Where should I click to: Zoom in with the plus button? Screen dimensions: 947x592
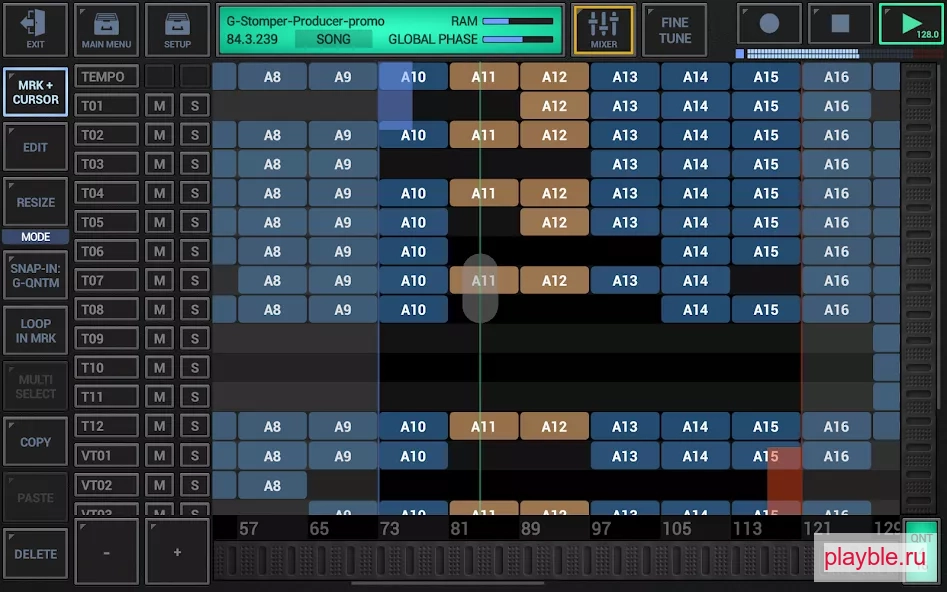(177, 552)
